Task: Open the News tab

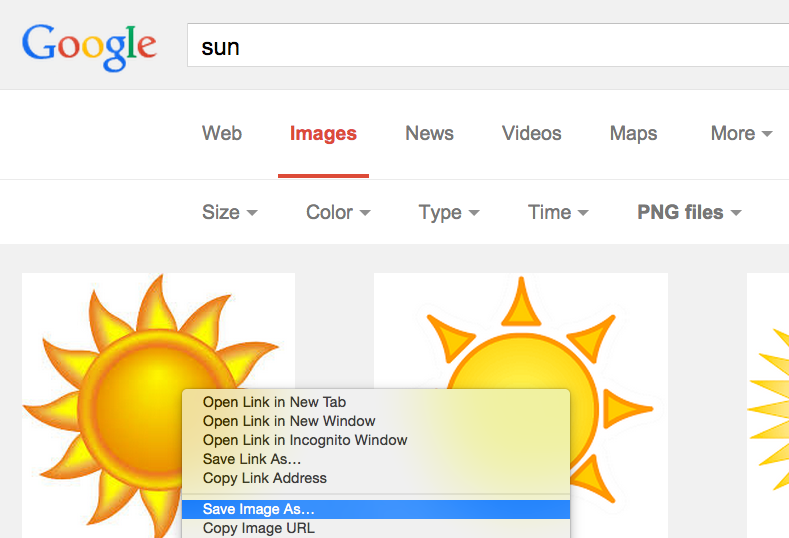Action: (x=429, y=133)
